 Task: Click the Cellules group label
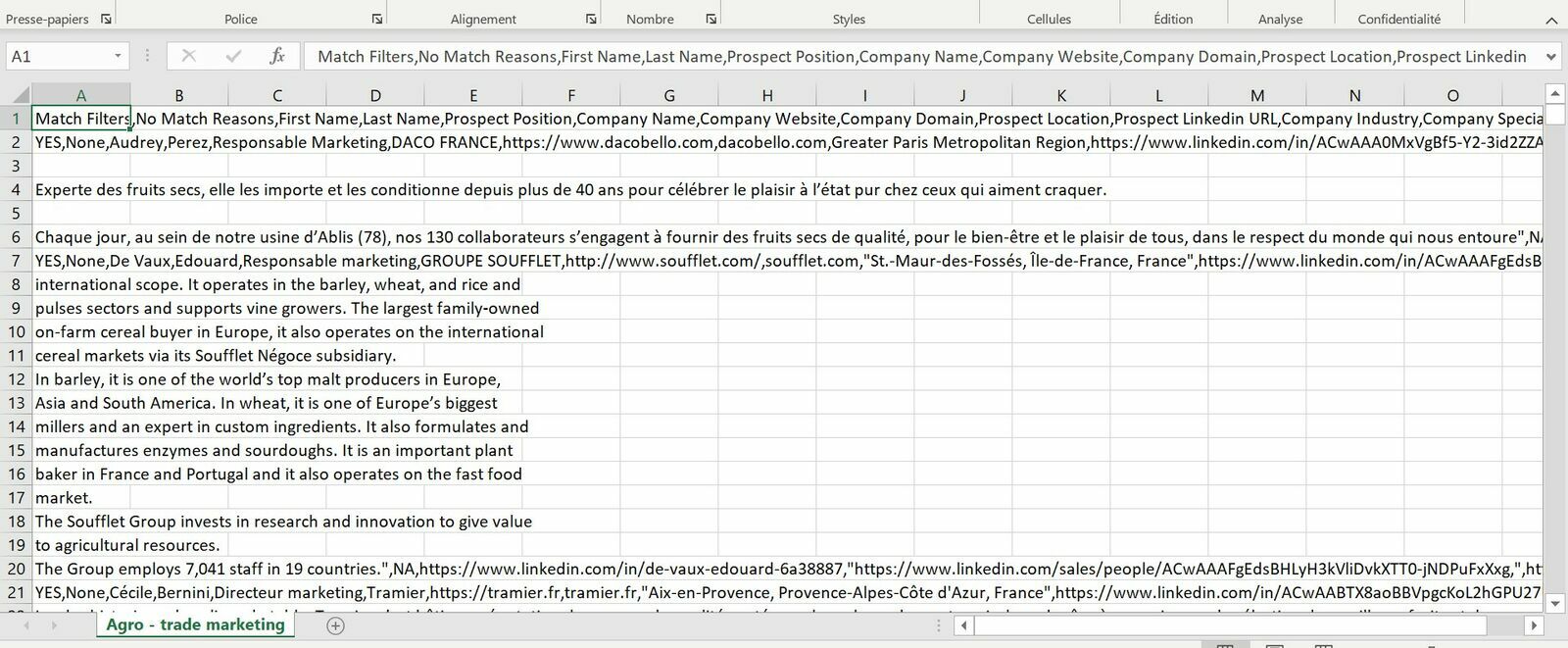1049,19
